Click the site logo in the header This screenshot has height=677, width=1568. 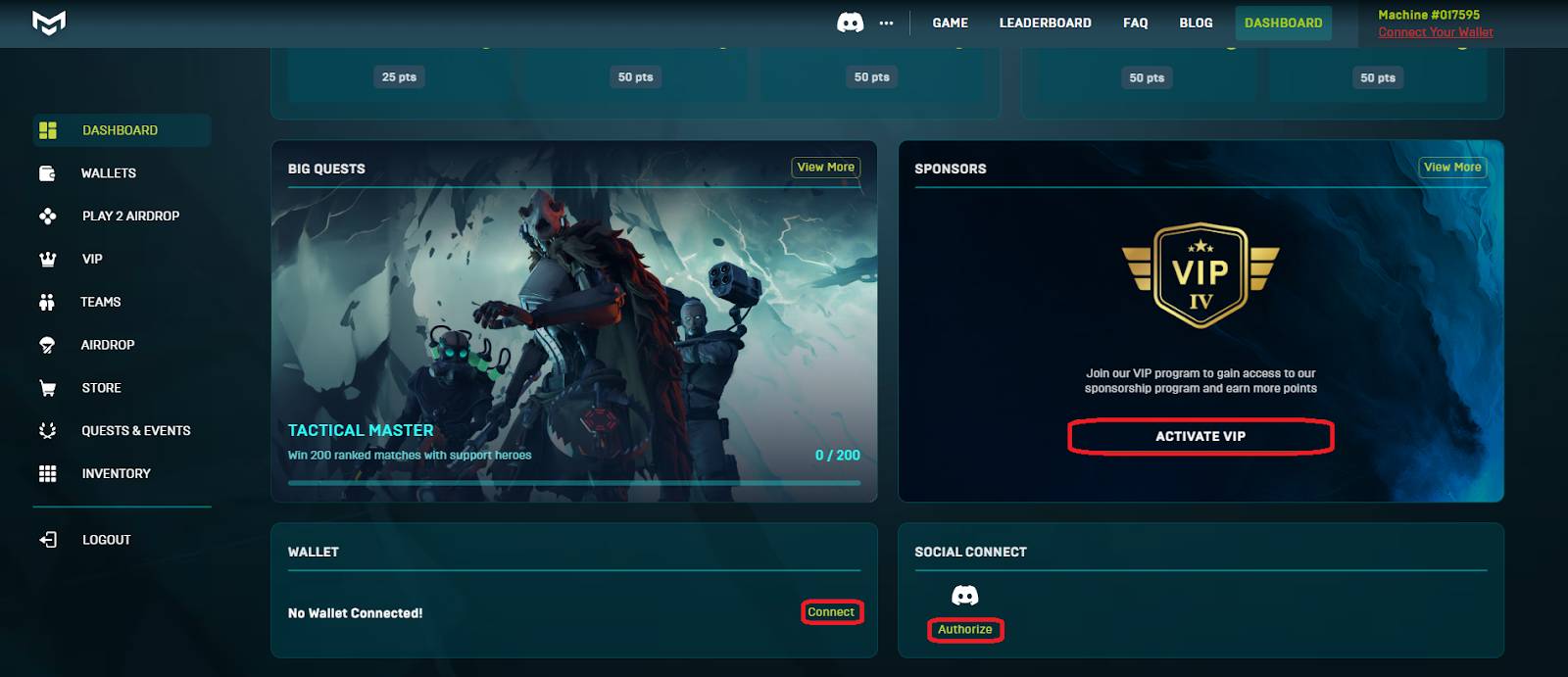49,22
